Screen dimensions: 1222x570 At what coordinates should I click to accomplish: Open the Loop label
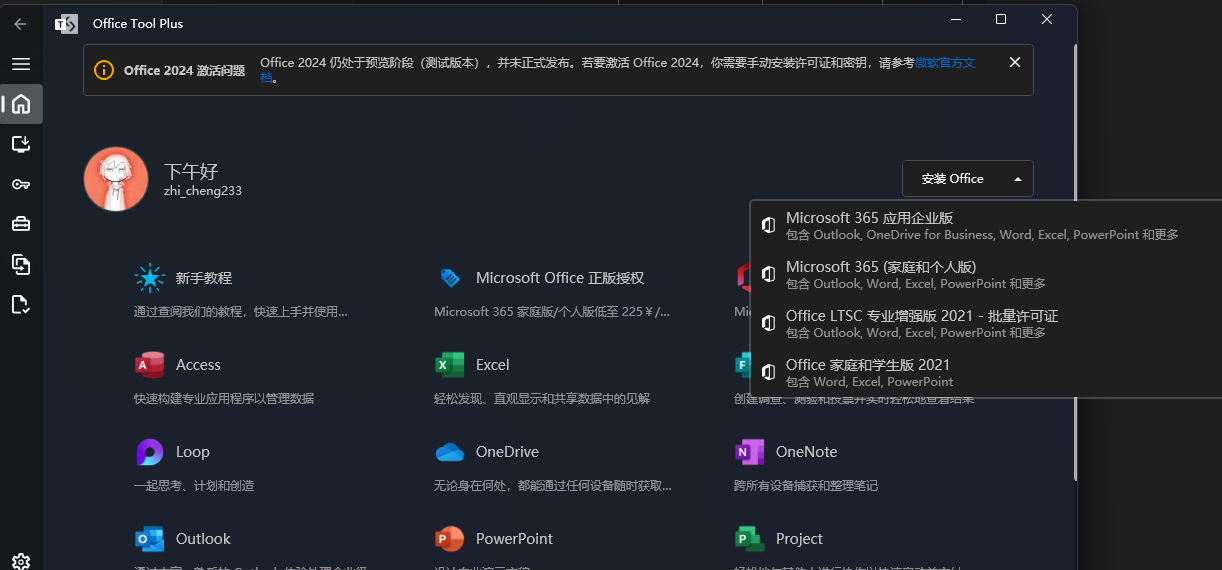click(x=193, y=452)
